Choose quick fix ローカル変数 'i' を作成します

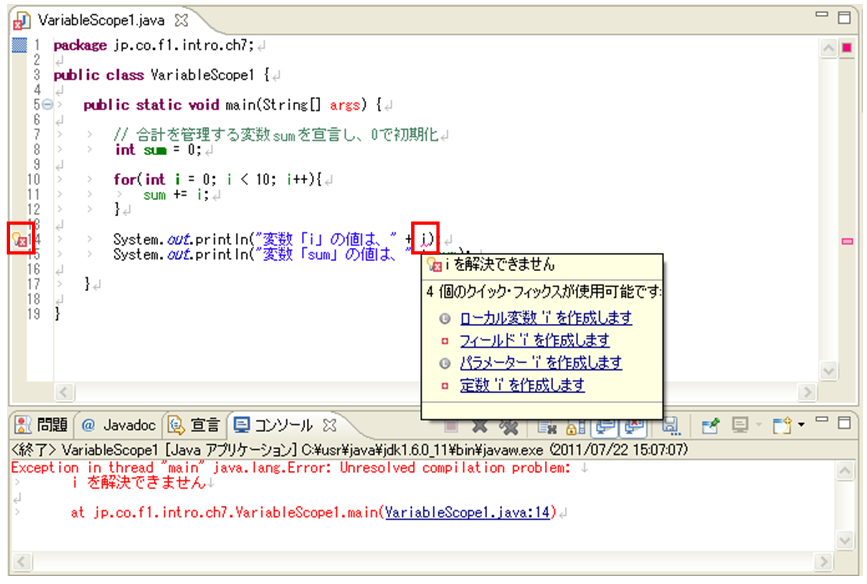(x=545, y=318)
